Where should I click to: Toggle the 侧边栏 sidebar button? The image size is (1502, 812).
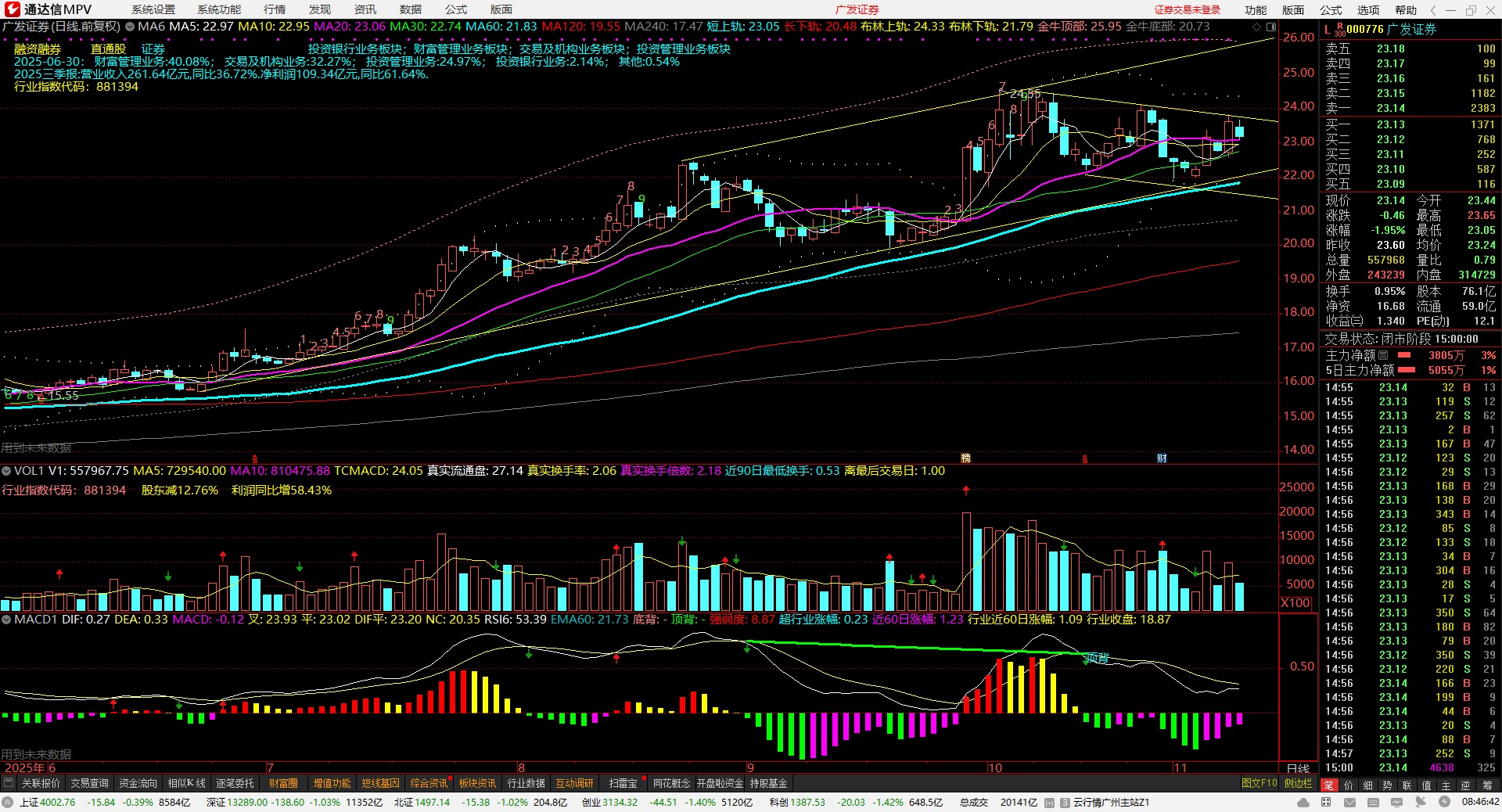(1299, 783)
